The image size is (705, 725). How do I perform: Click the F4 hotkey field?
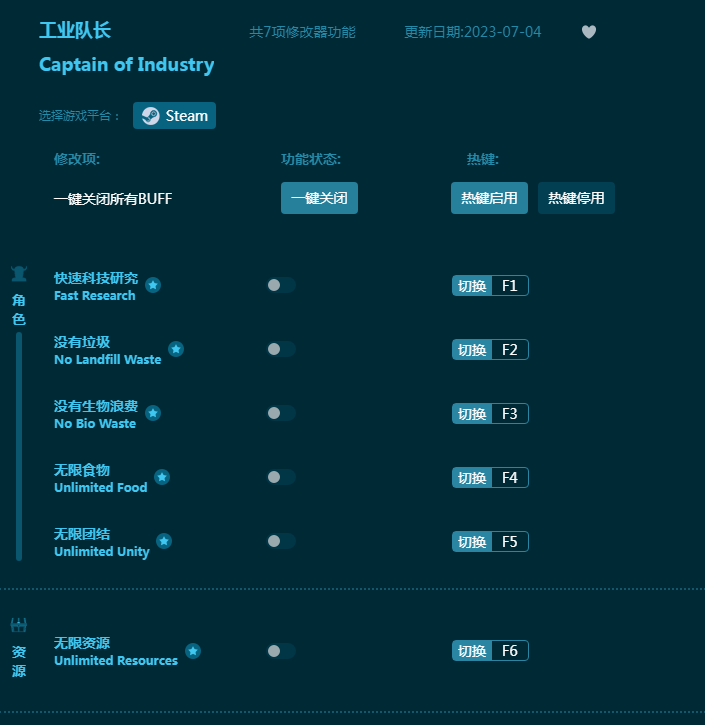tap(510, 478)
